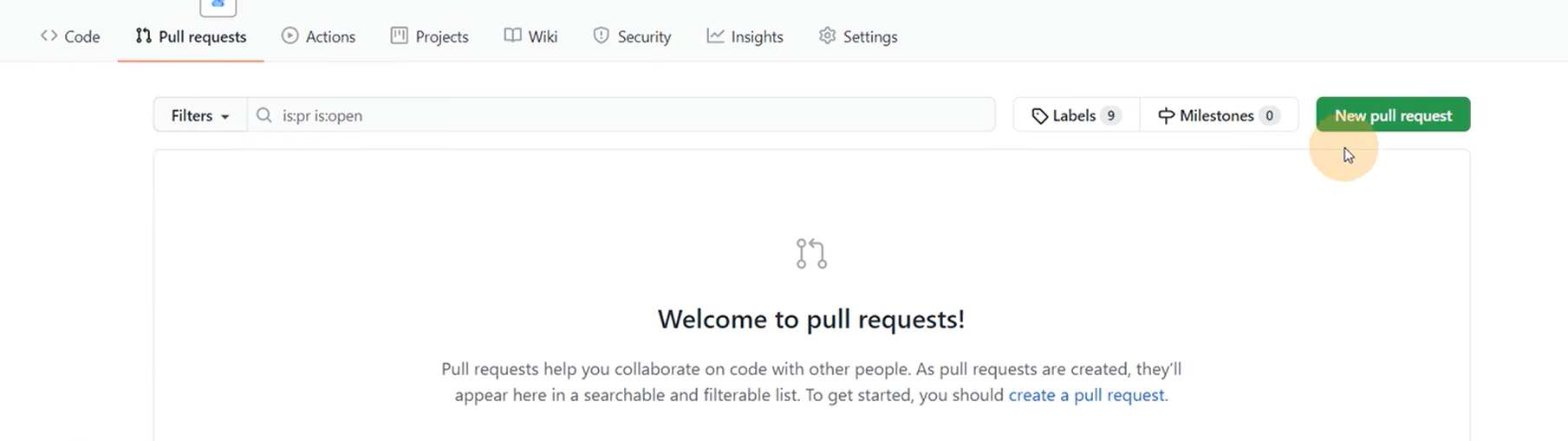Open the Code tab
This screenshot has height=441, width=1568.
70,36
